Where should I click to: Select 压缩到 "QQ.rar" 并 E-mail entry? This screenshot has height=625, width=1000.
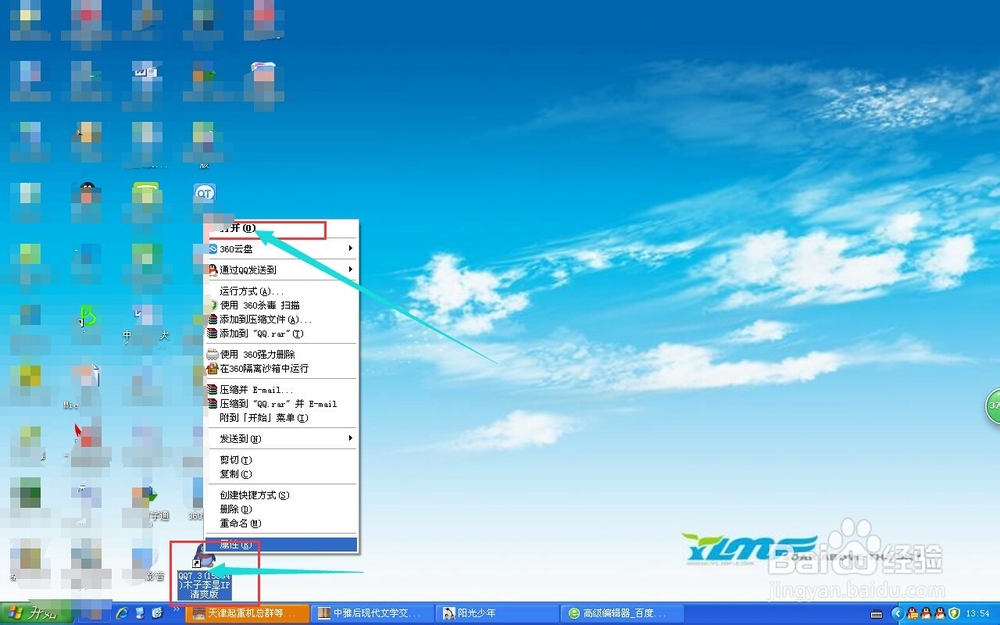pyautogui.click(x=281, y=403)
